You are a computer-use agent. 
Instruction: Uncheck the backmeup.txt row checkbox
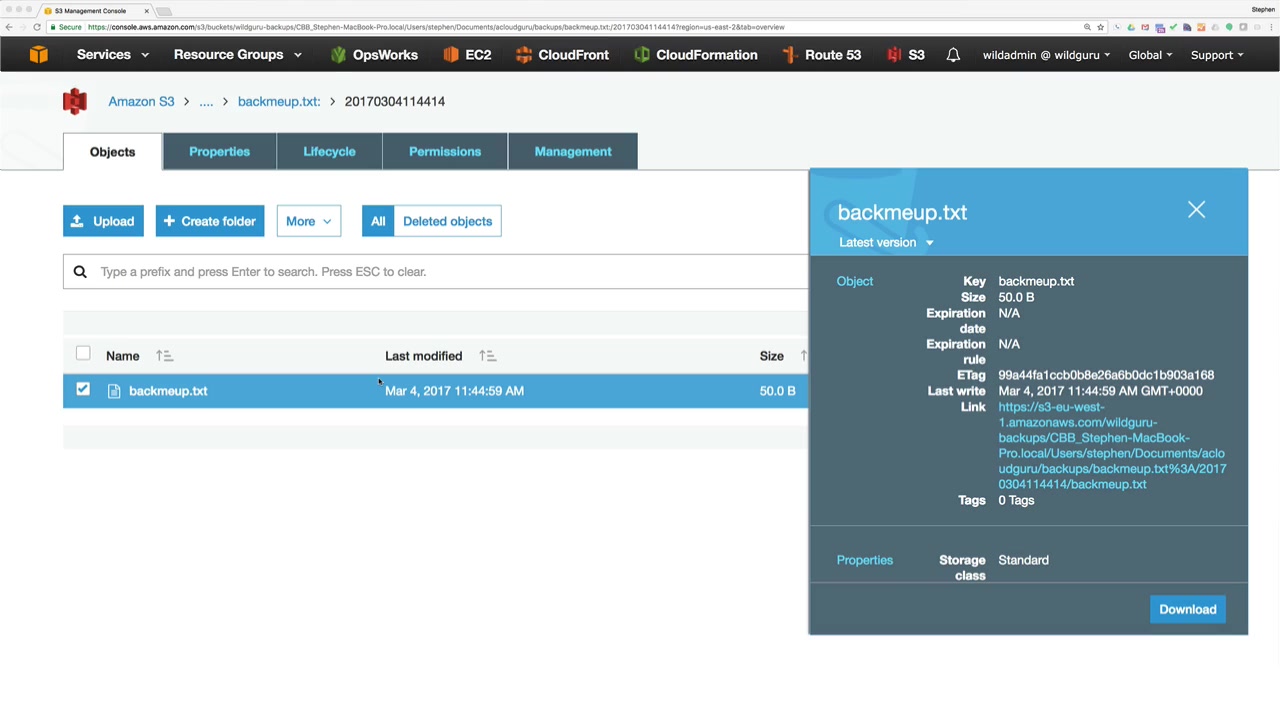click(x=83, y=390)
